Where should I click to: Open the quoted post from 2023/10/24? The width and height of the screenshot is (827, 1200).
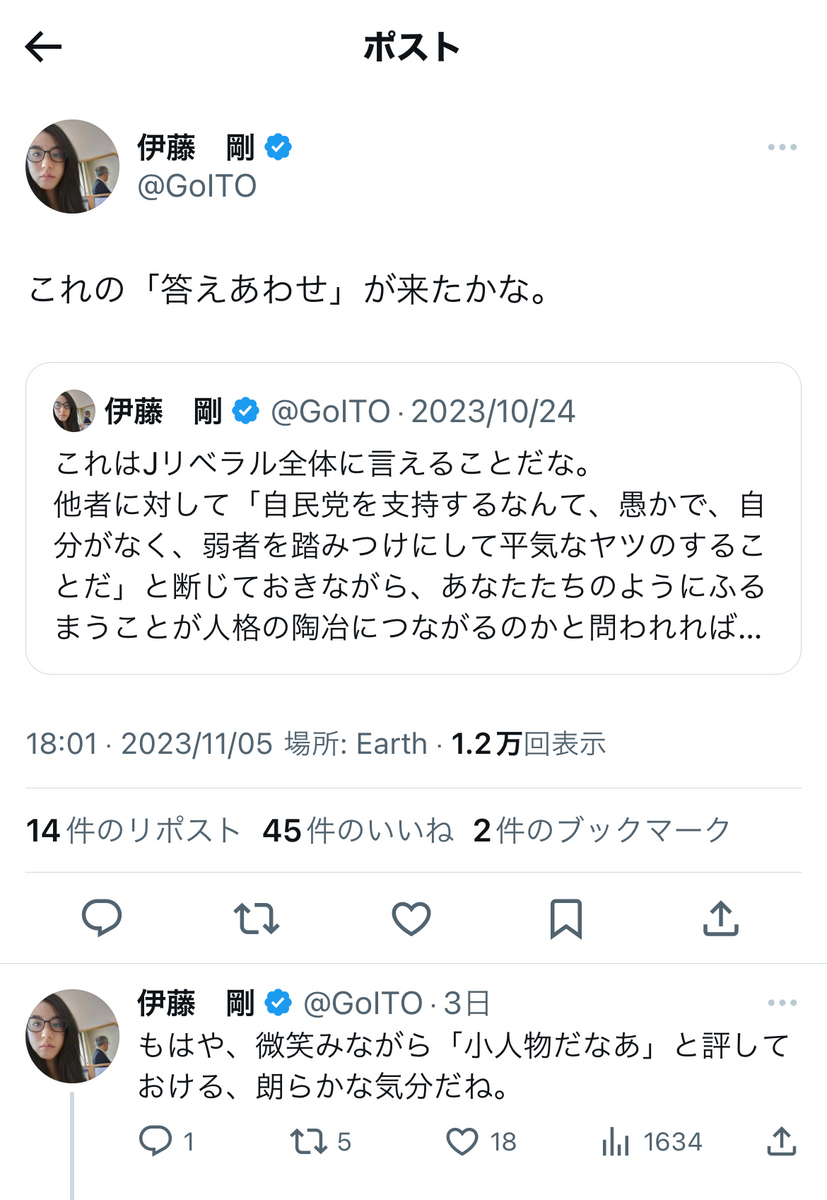coord(413,518)
